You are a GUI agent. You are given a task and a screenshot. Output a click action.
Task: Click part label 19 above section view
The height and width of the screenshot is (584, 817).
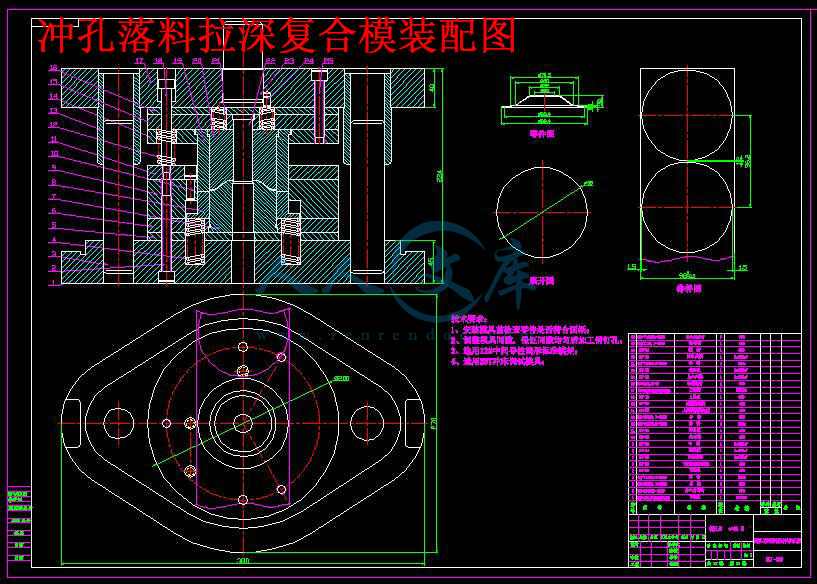click(x=178, y=61)
